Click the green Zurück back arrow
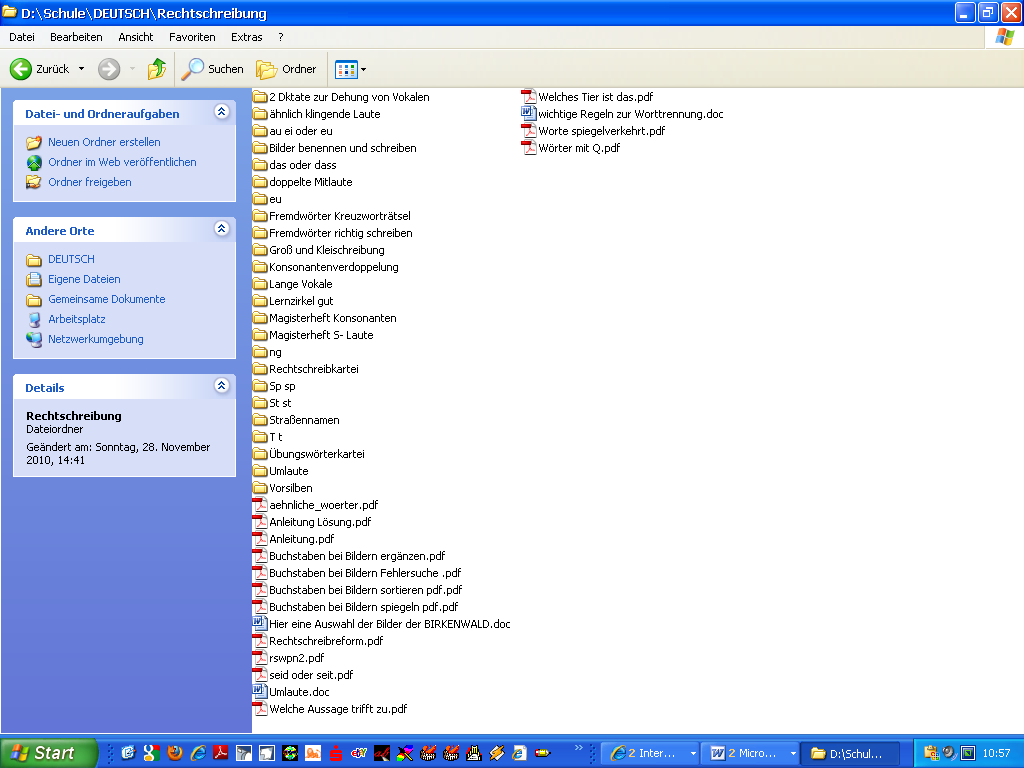Image resolution: width=1024 pixels, height=768 pixels. point(22,69)
